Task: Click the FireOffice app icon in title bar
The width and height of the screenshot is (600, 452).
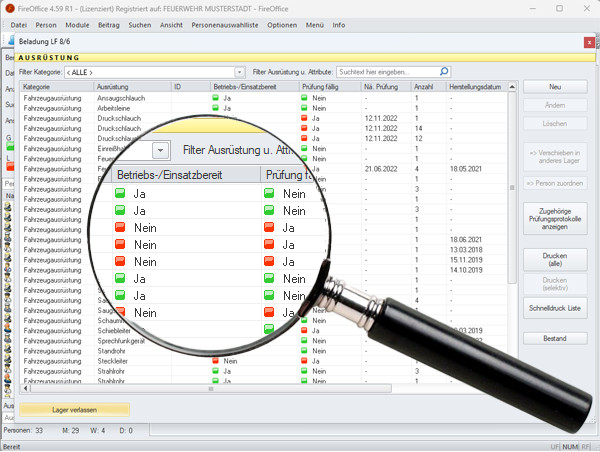Action: click(x=9, y=7)
